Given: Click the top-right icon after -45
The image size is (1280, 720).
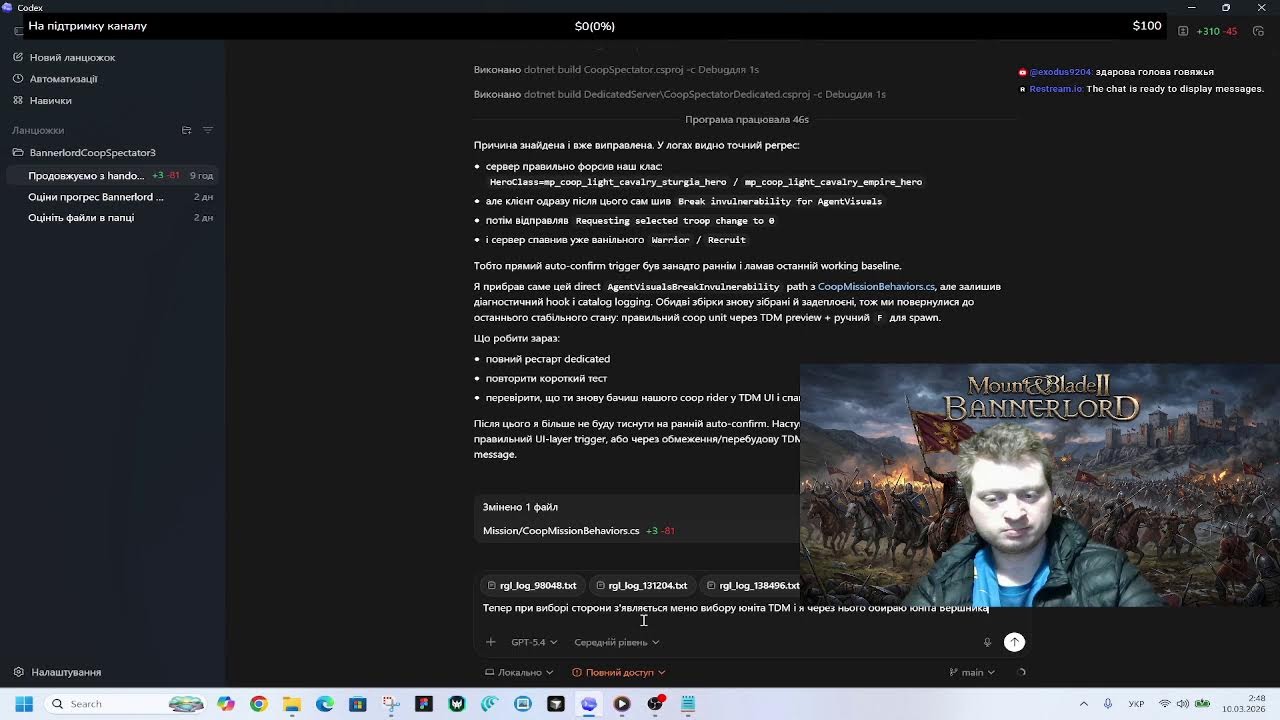Looking at the screenshot, I should 1258,31.
